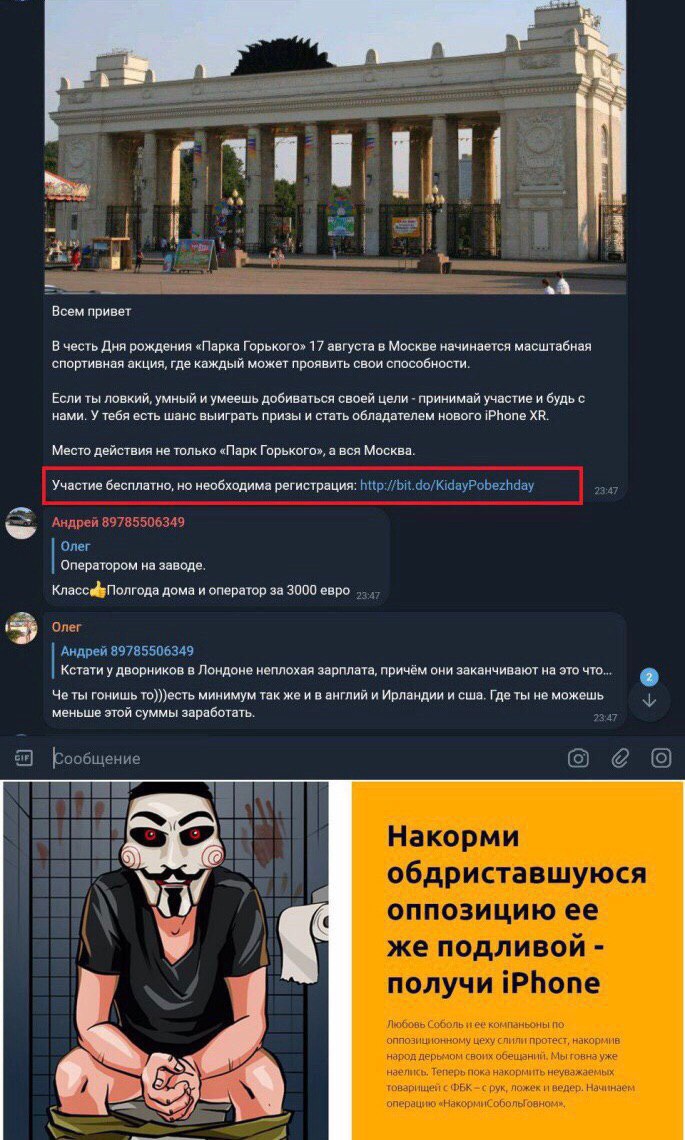The width and height of the screenshot is (685, 1140).
Task: Open the masked figure illustration
Action: point(164,960)
